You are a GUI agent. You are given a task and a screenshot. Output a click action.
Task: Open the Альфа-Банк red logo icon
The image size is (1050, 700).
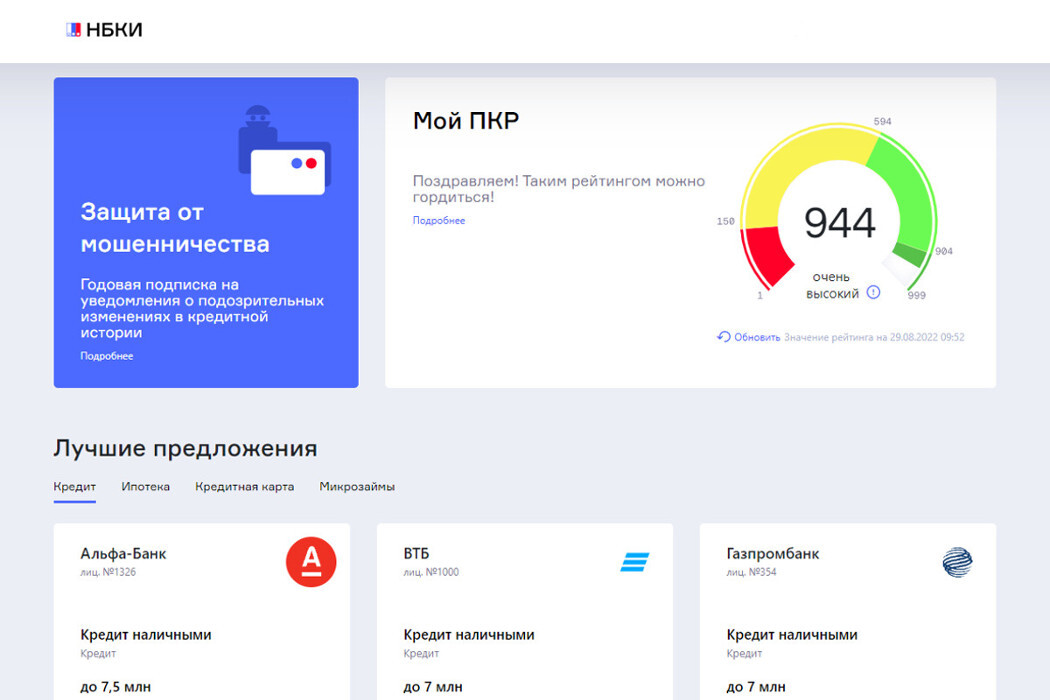click(x=311, y=562)
